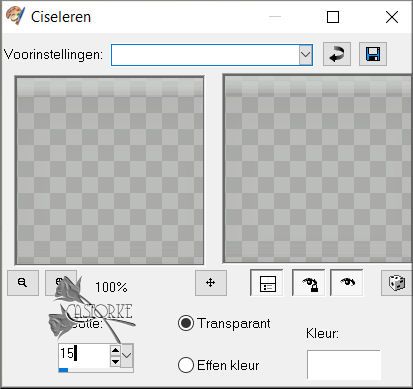Click the navigate pan arrows button

211,283
